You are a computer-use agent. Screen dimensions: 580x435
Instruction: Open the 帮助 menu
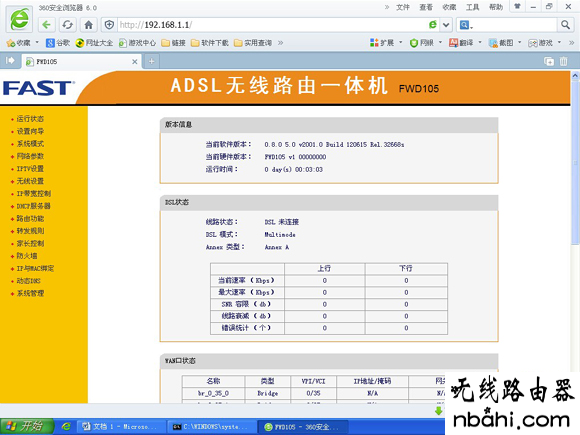tap(496, 7)
